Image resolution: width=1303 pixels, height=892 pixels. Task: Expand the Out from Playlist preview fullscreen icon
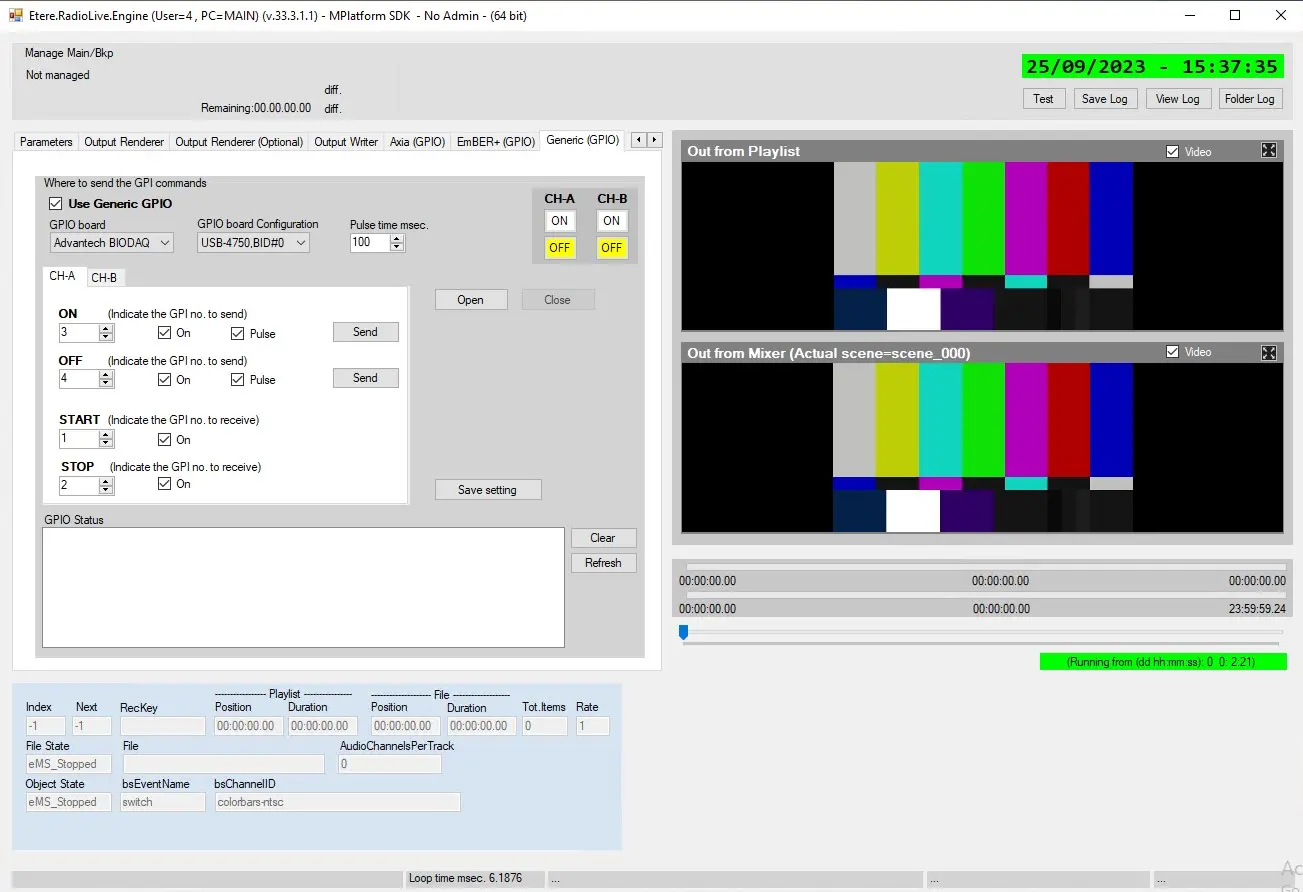tap(1268, 151)
